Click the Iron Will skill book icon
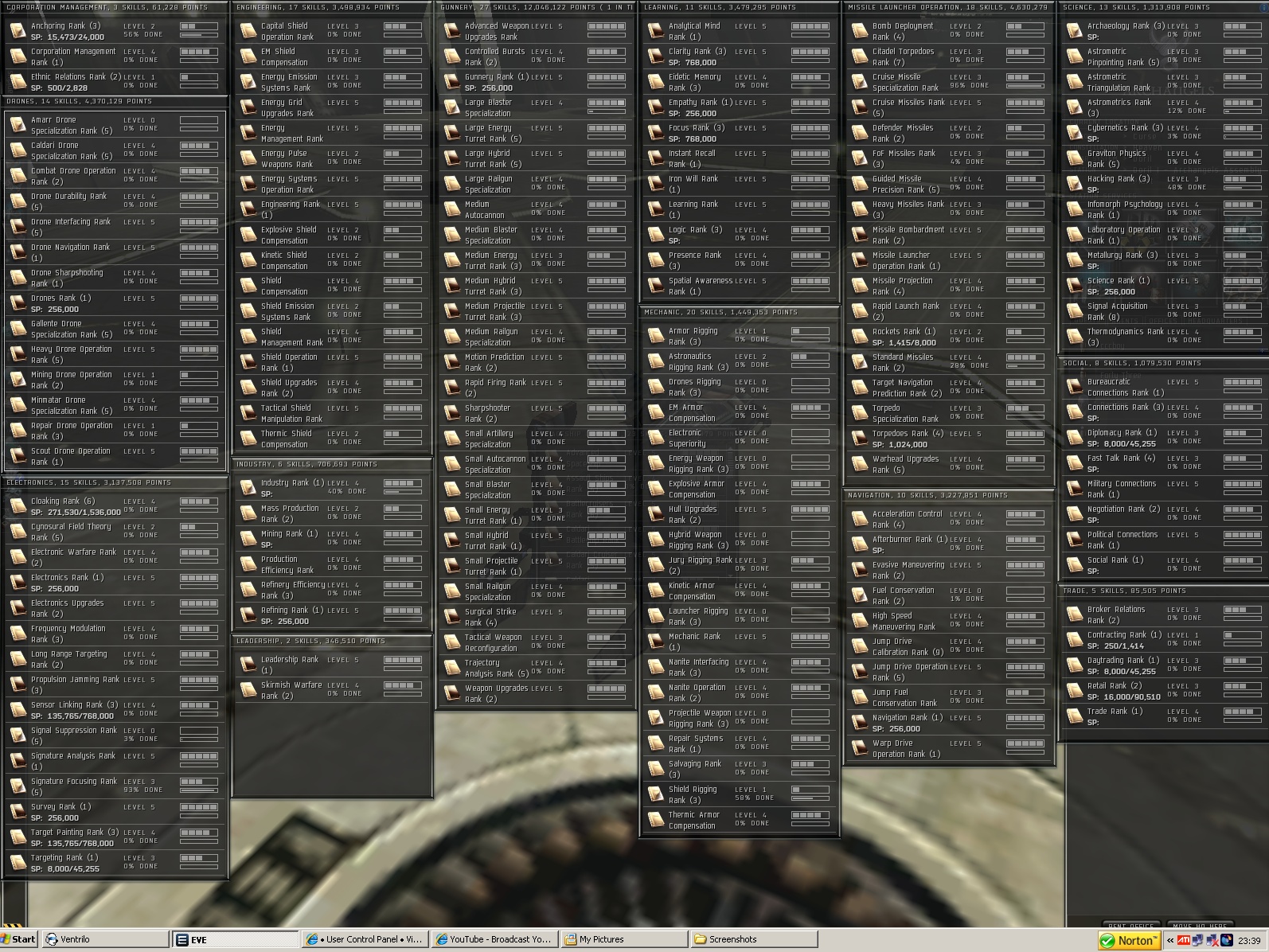The height and width of the screenshot is (952, 1269). coord(656,184)
